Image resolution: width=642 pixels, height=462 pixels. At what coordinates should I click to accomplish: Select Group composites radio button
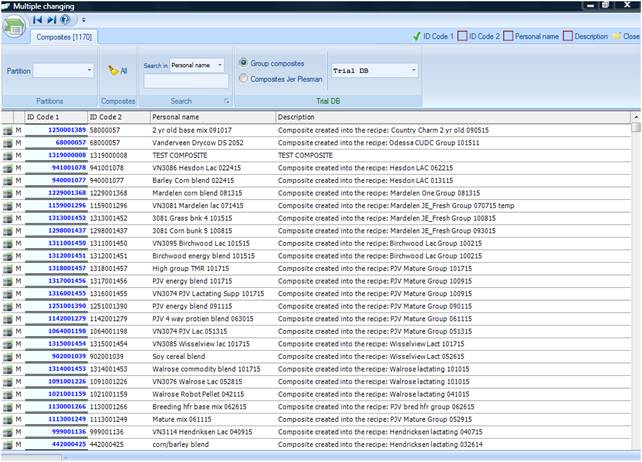click(243, 63)
